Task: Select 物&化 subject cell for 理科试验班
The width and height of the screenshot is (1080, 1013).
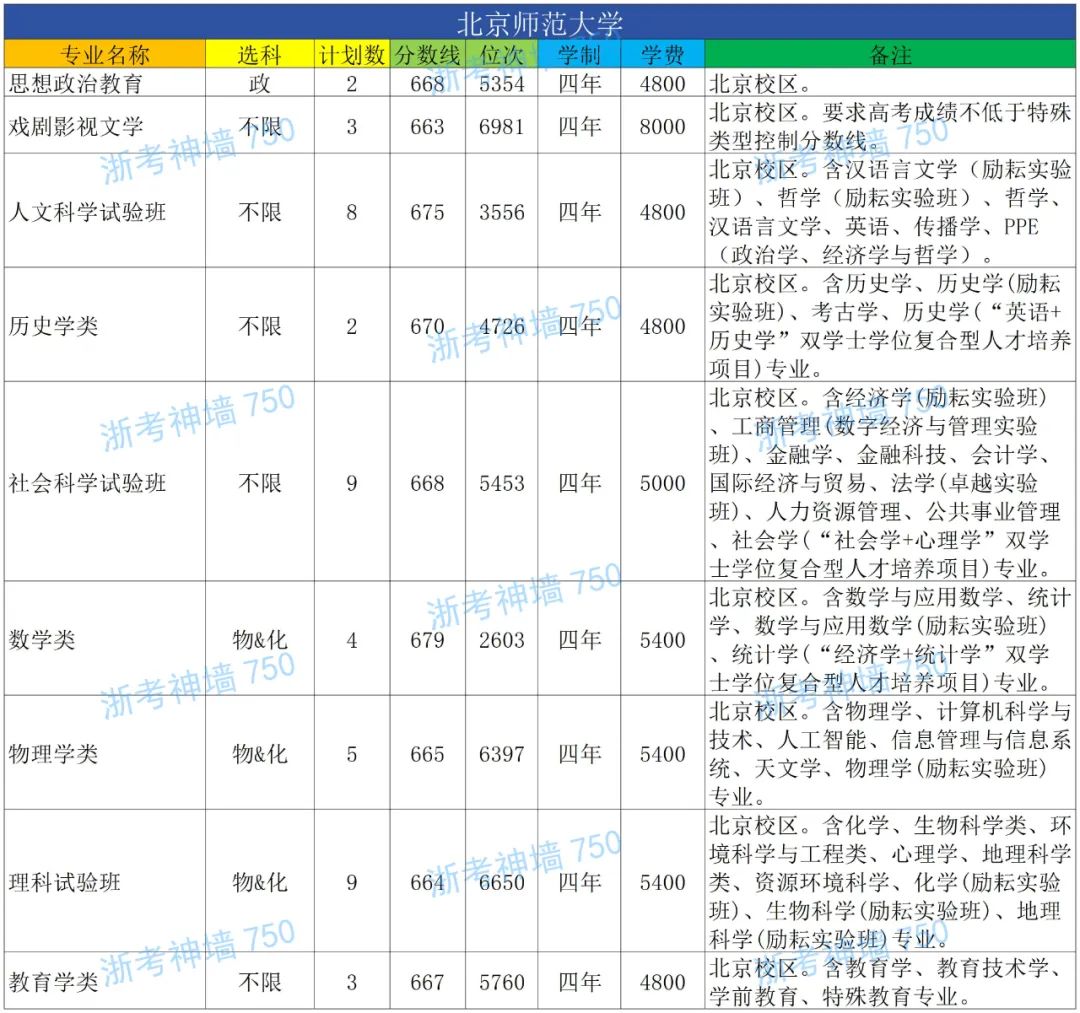Action: click(x=260, y=882)
